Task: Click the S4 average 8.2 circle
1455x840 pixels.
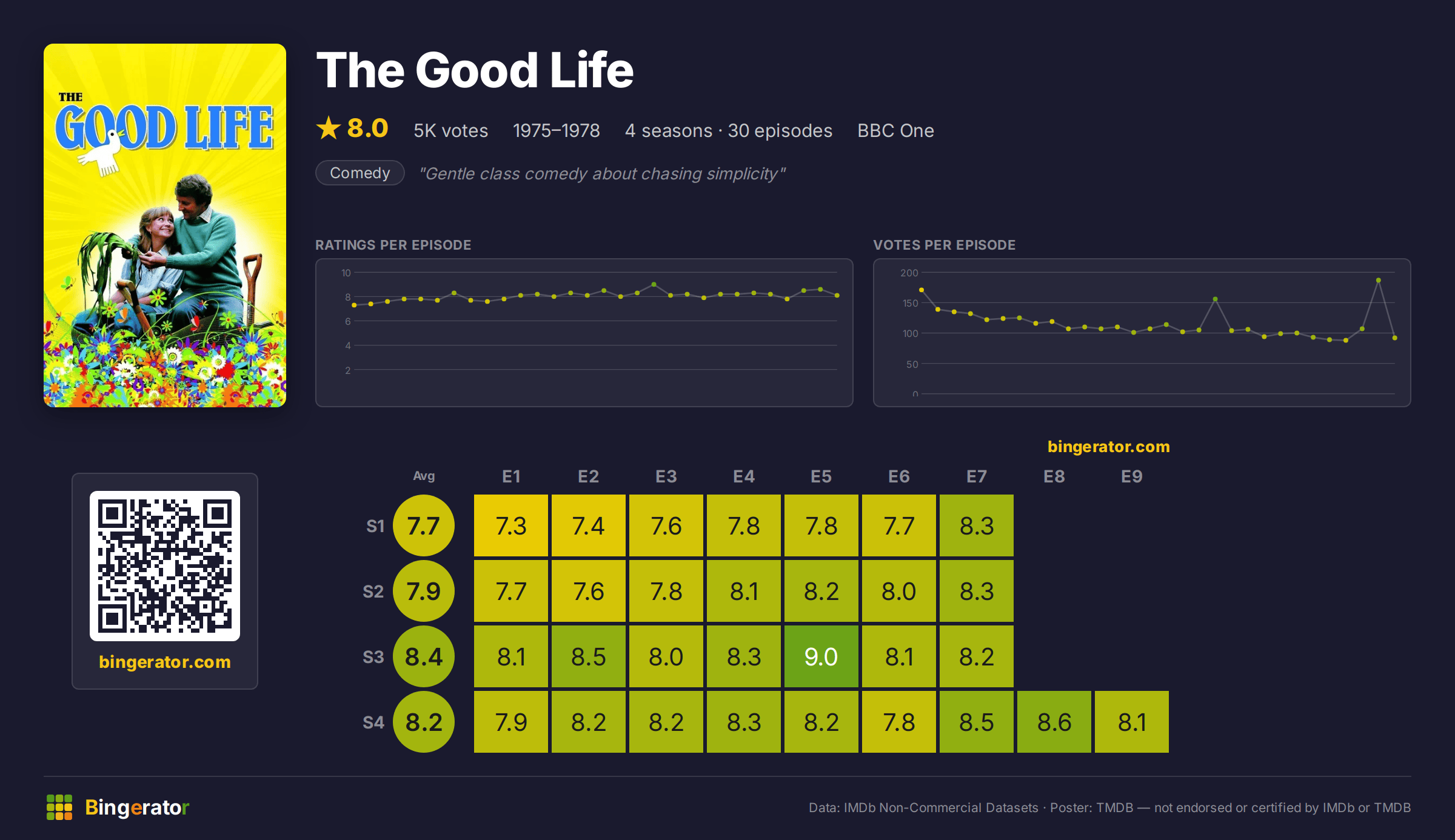Action: (424, 722)
